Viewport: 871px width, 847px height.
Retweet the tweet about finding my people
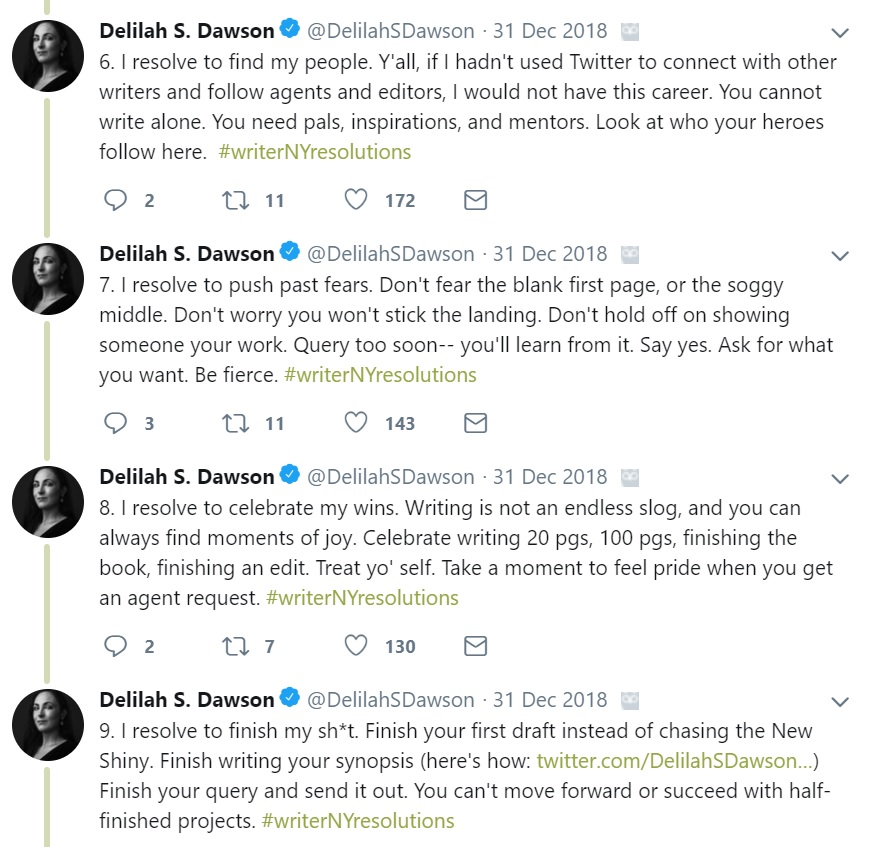coord(235,201)
